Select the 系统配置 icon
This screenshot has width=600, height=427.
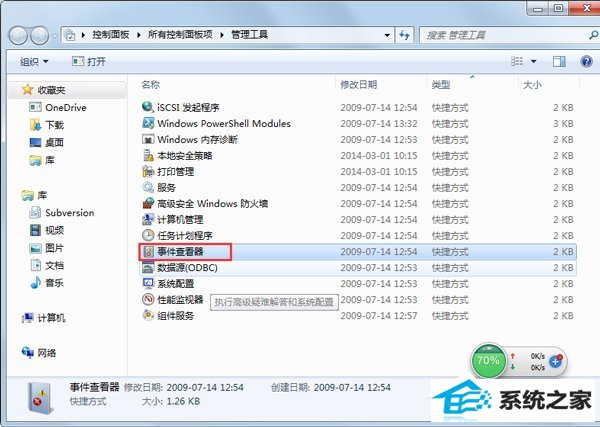[x=148, y=284]
